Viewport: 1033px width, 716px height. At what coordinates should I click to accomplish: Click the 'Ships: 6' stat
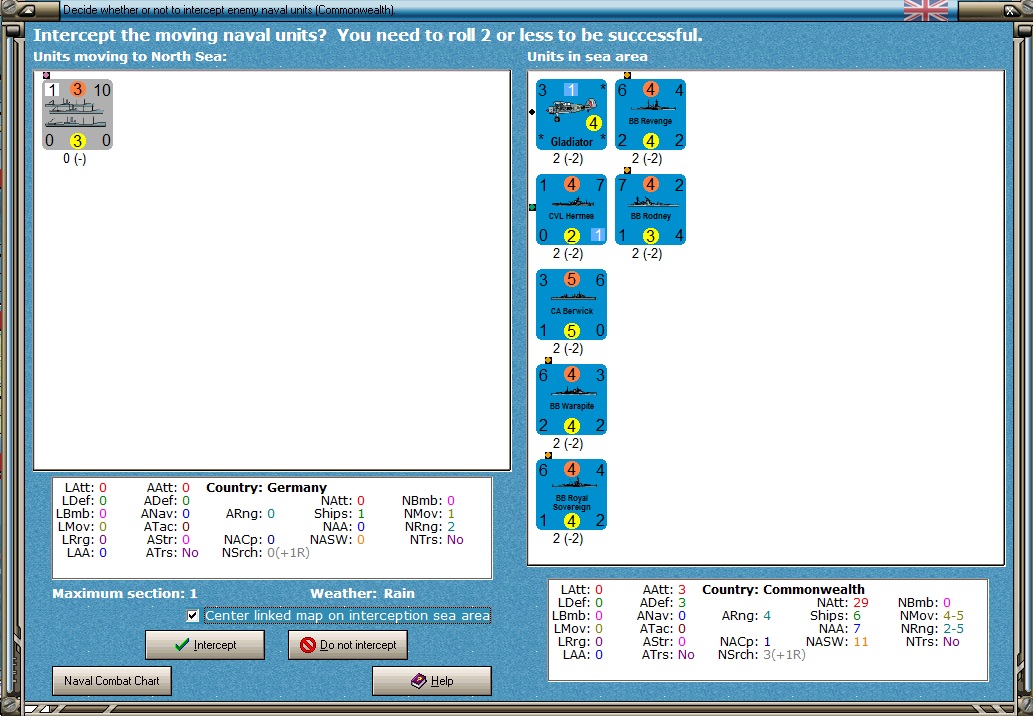point(835,616)
